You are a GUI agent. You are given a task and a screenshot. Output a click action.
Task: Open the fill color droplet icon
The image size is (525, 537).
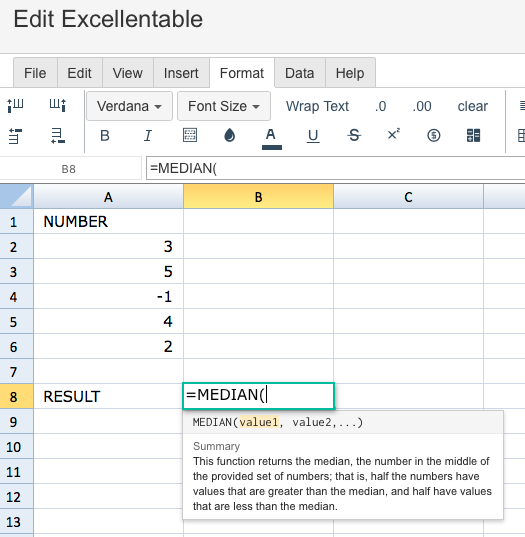[x=229, y=135]
